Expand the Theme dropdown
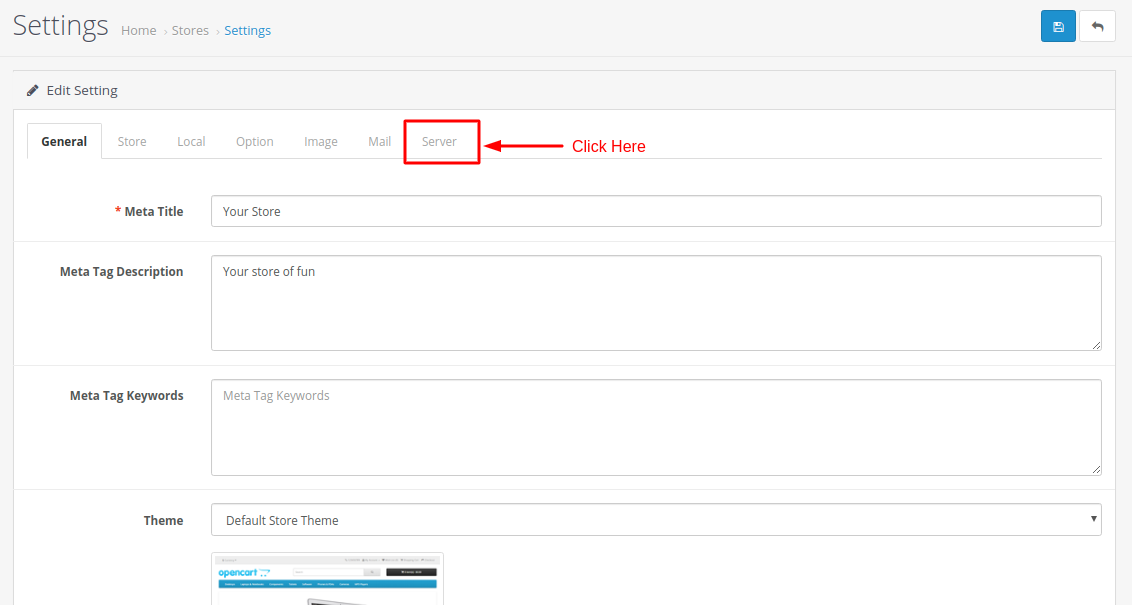 click(x=656, y=520)
